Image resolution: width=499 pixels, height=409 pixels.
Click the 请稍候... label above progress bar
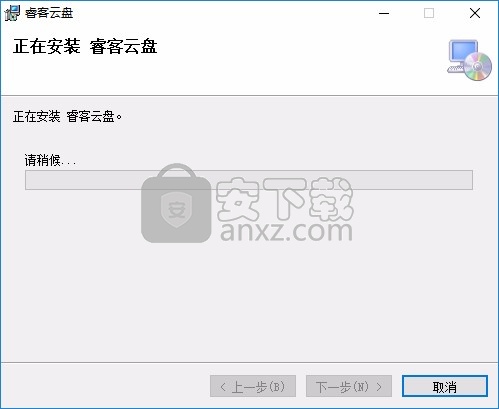pos(50,160)
